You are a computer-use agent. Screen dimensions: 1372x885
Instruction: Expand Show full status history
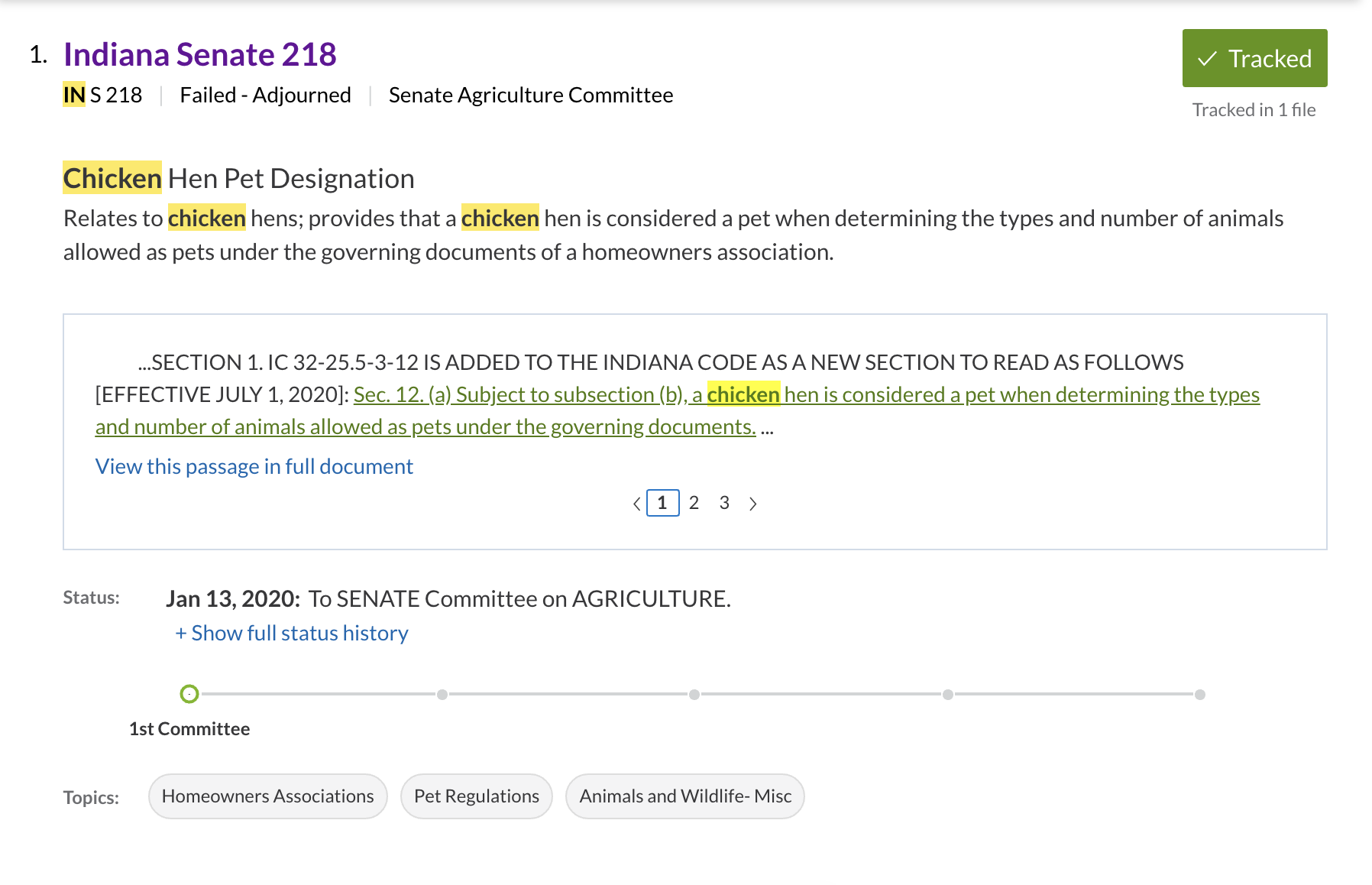pyautogui.click(x=292, y=633)
